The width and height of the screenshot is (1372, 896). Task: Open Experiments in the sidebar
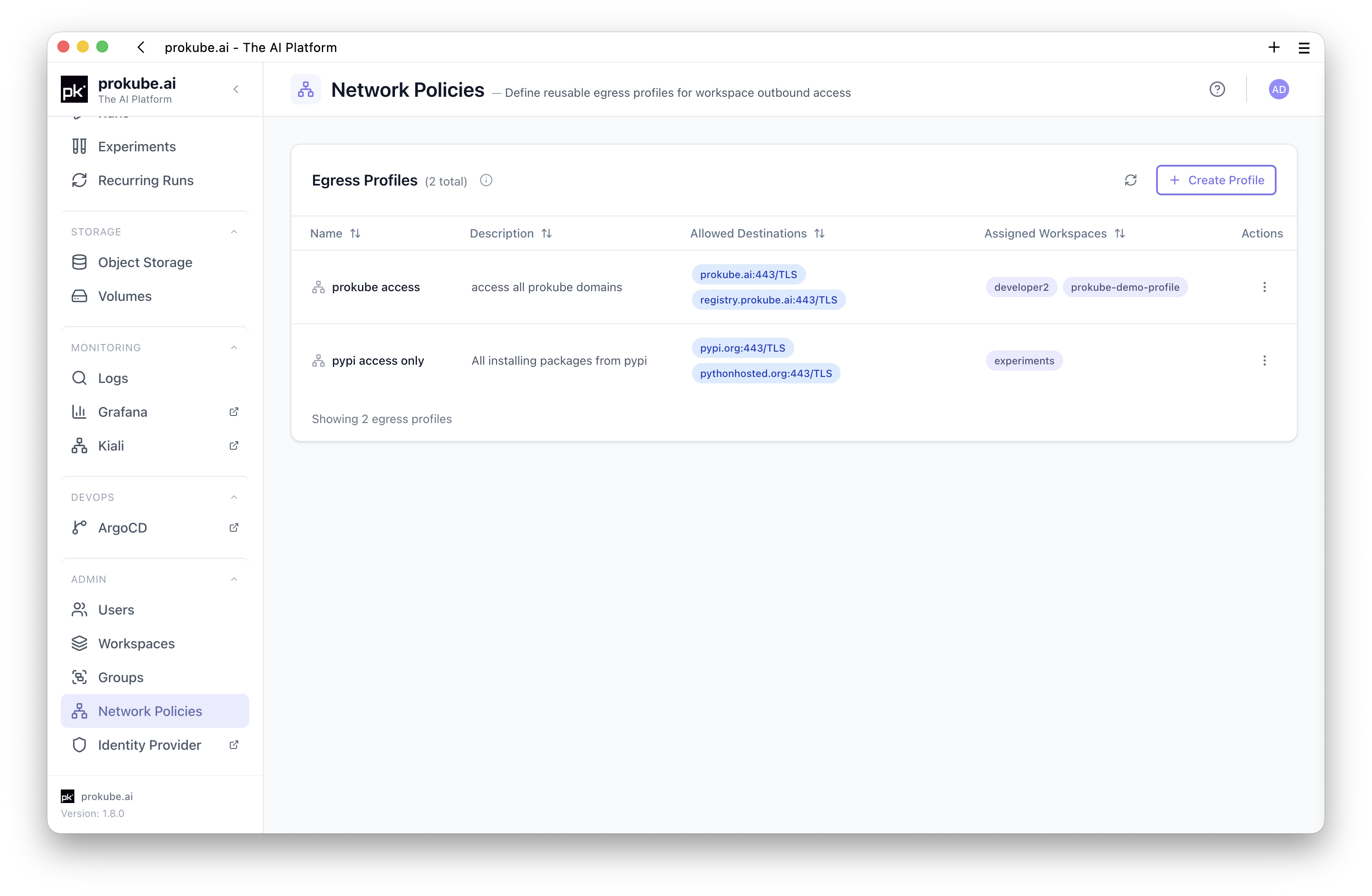[155, 147]
